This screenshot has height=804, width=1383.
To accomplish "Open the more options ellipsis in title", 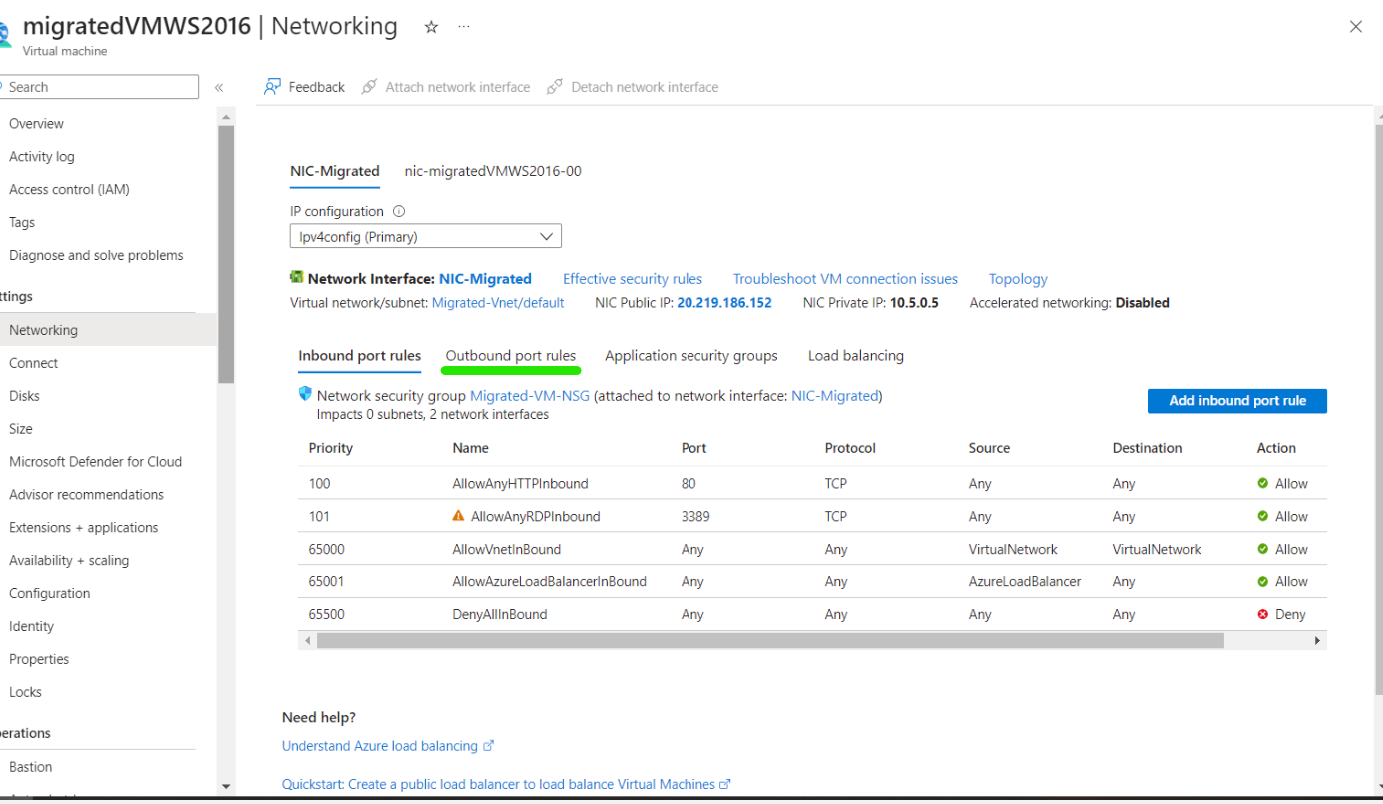I will (464, 27).
